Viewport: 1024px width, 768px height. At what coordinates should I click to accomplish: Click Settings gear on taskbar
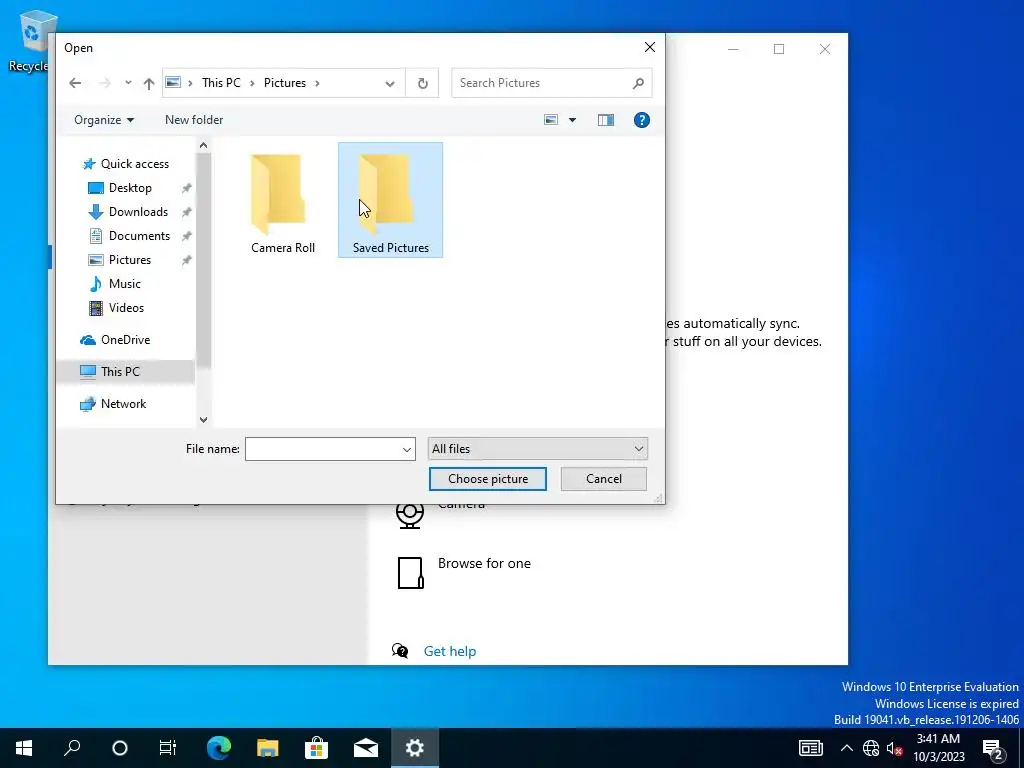tap(415, 748)
